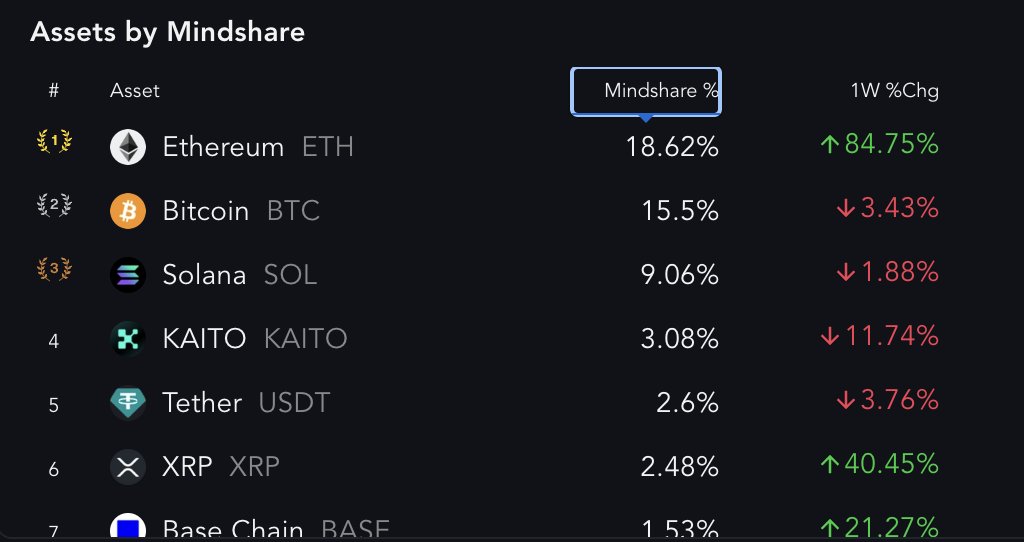Viewport: 1024px width, 542px height.
Task: Click the Ethereum logo icon
Action: click(127, 146)
